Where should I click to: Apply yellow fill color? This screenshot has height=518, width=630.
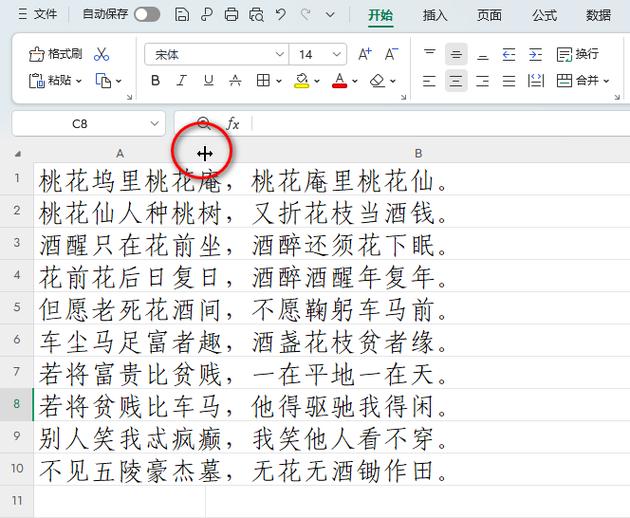301,80
